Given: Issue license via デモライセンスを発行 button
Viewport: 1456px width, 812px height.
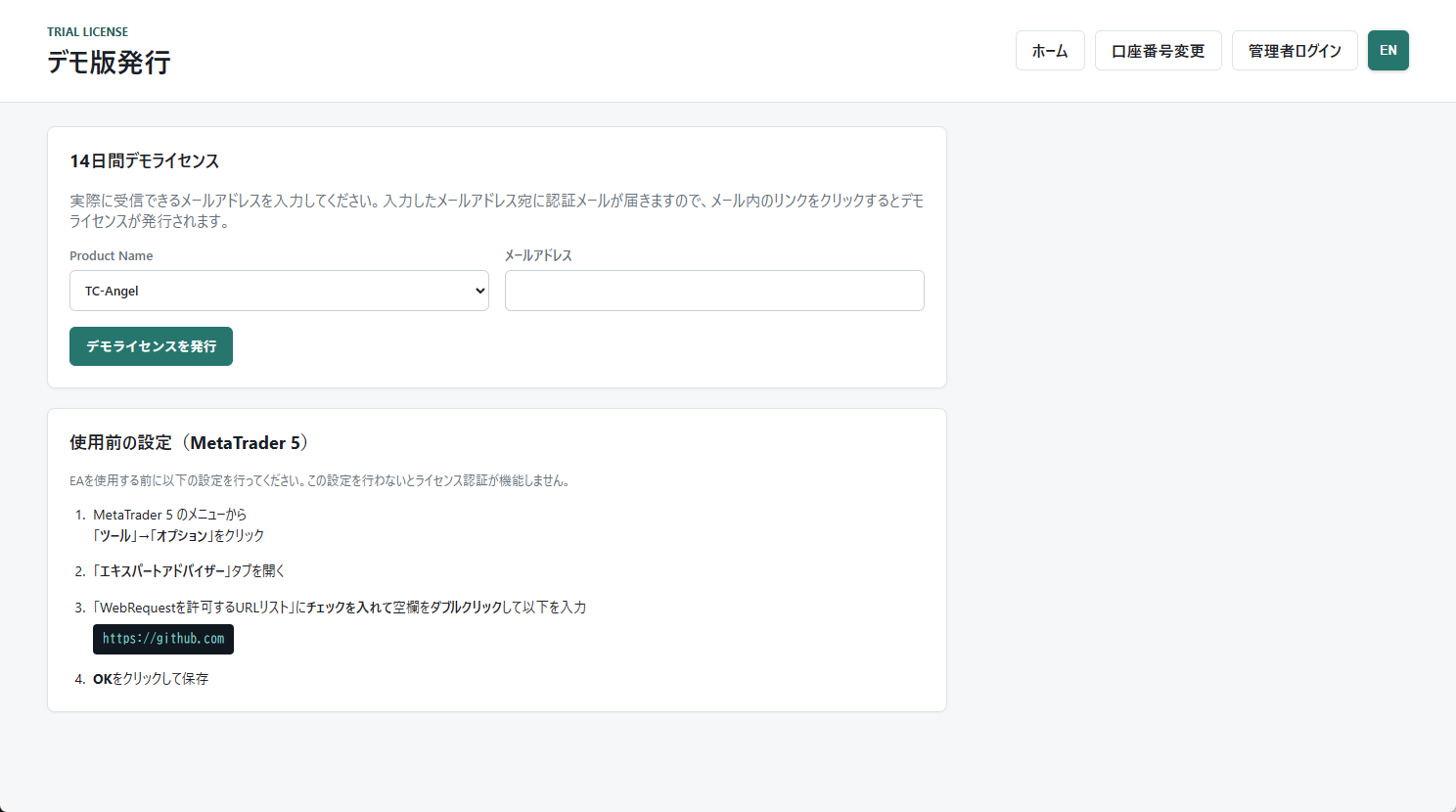Looking at the screenshot, I should [x=151, y=346].
